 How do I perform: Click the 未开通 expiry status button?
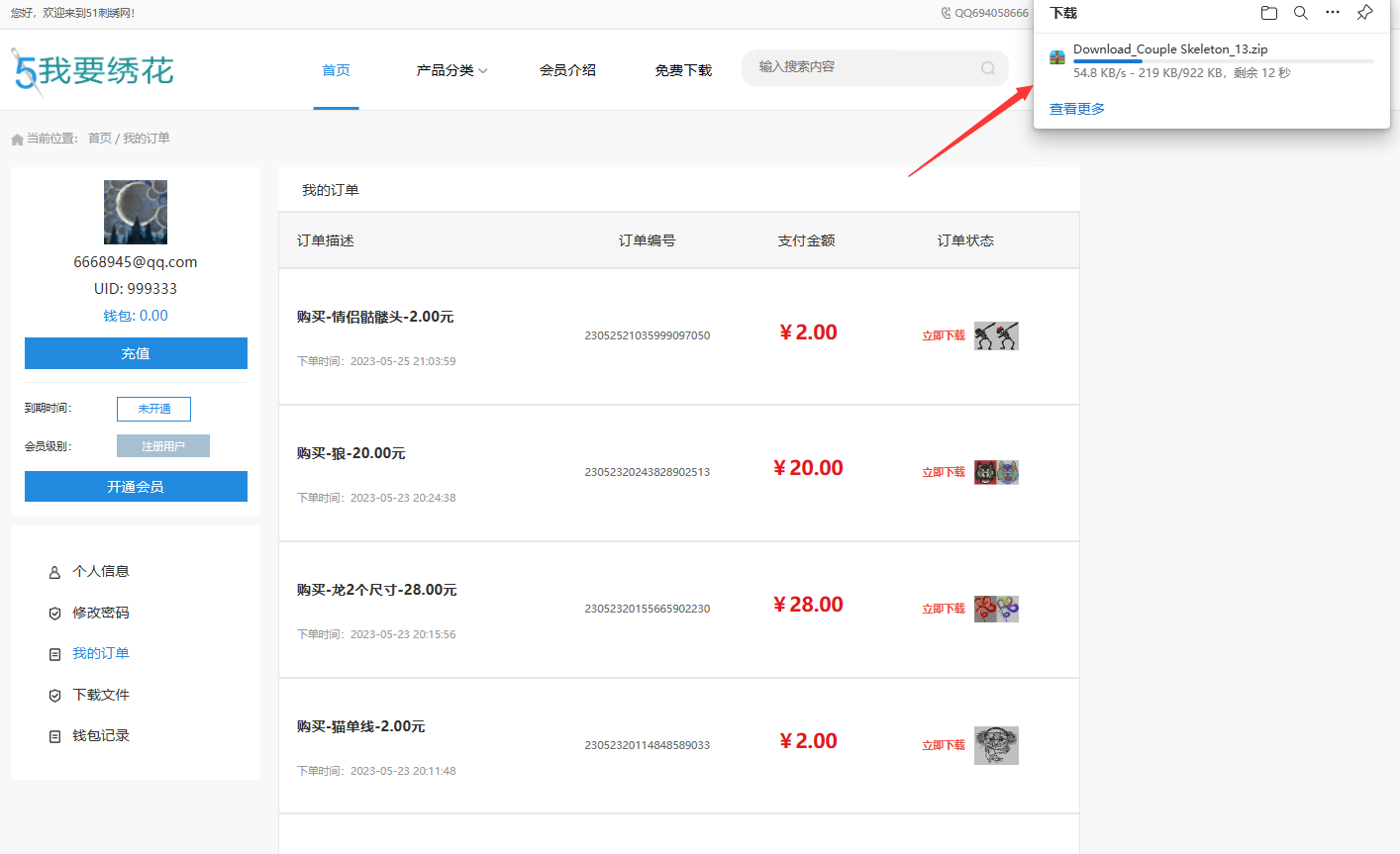coord(153,409)
